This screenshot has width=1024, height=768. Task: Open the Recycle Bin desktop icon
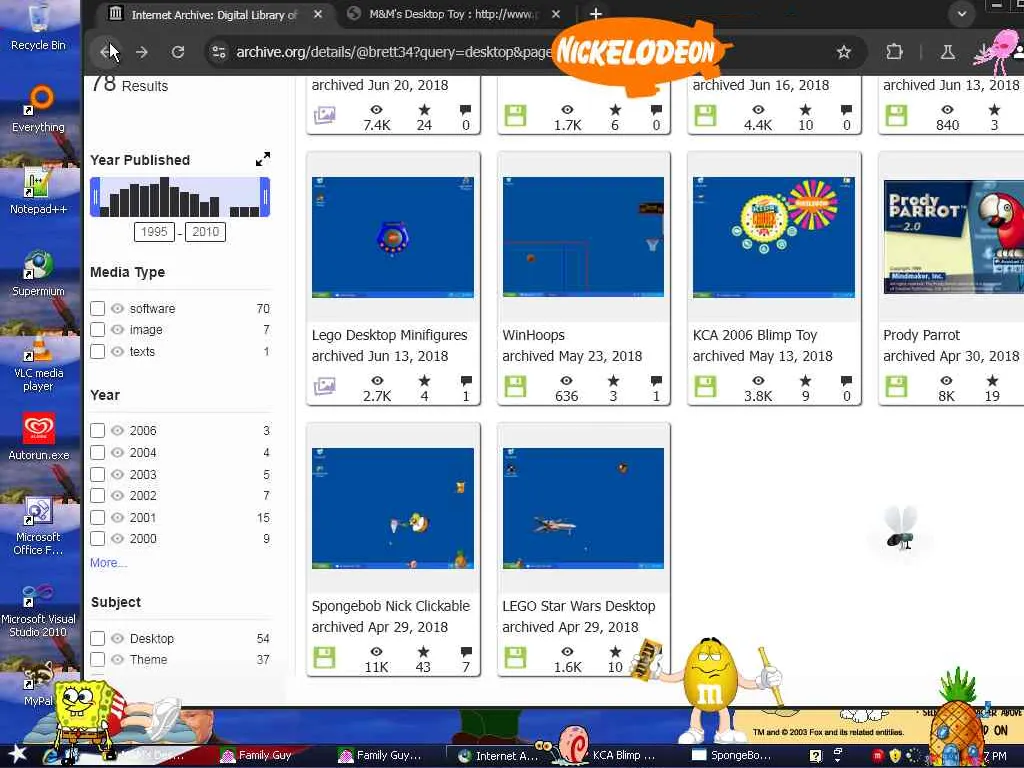38,26
